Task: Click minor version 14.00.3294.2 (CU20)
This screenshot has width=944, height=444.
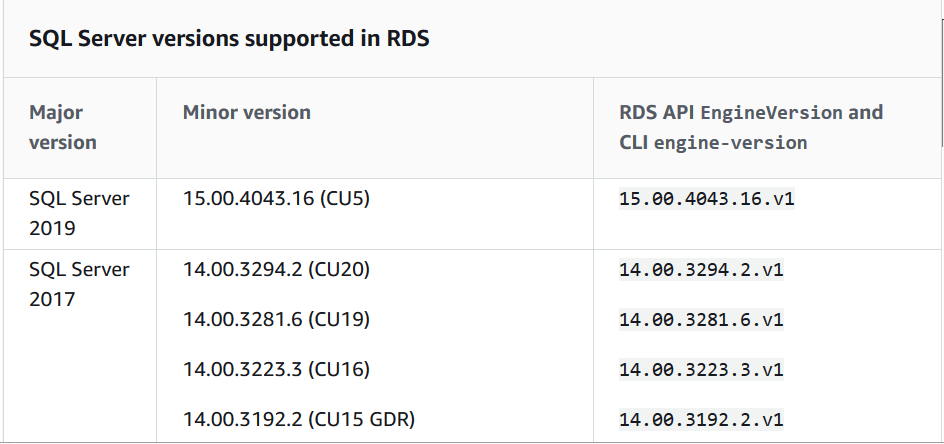Action: [x=280, y=269]
